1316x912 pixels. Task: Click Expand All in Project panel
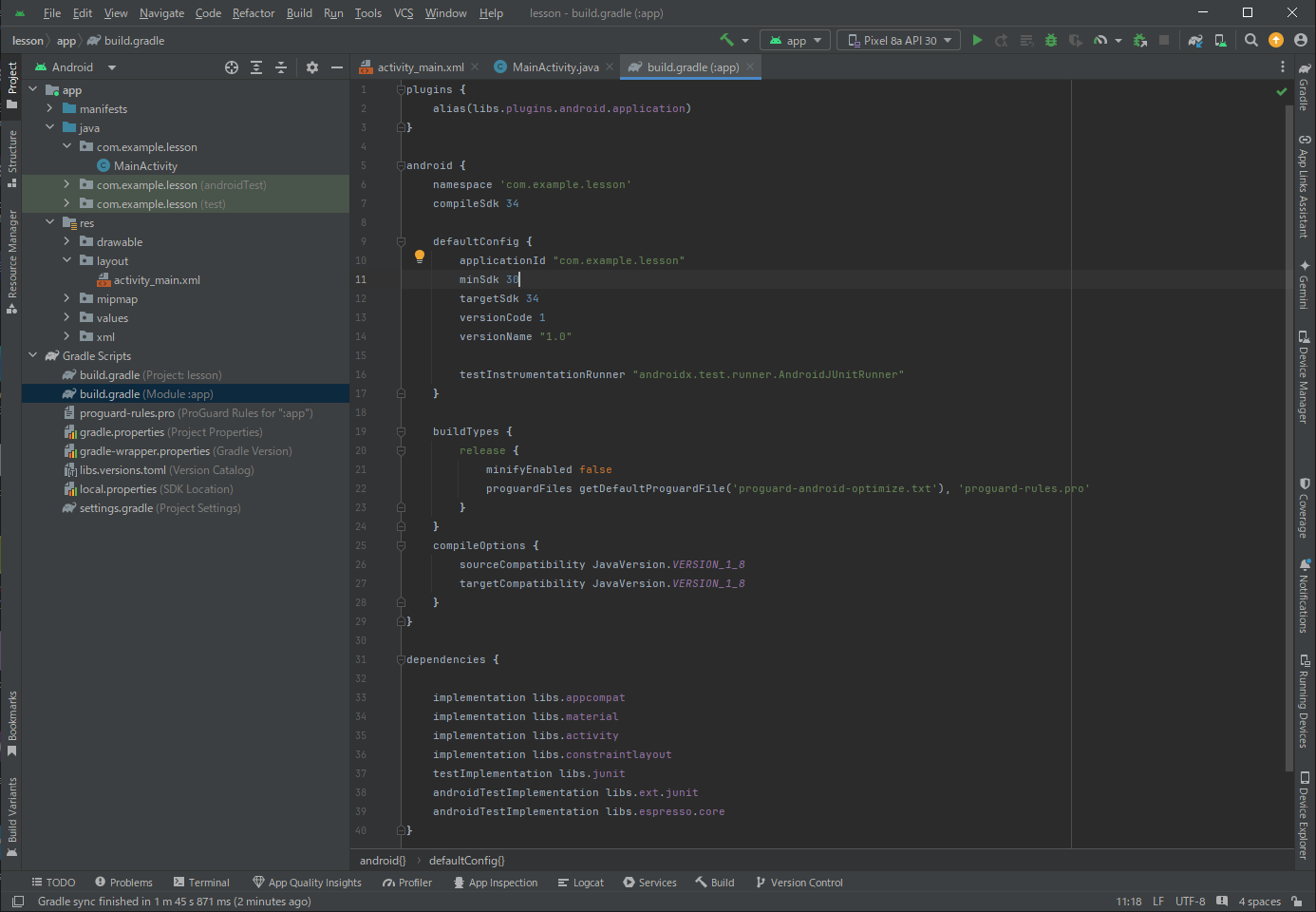(256, 67)
